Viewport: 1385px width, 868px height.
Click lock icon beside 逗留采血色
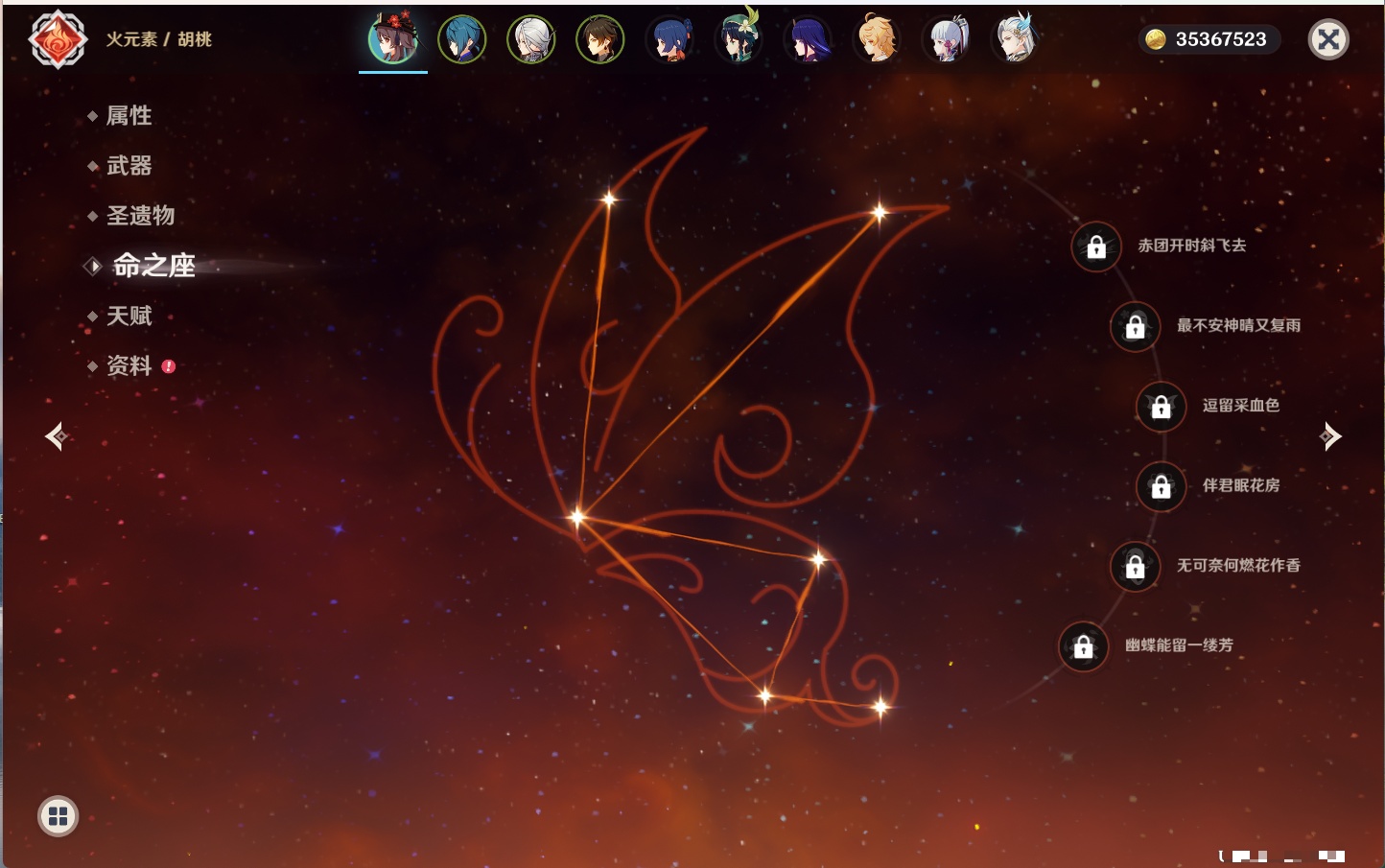pyautogui.click(x=1161, y=407)
